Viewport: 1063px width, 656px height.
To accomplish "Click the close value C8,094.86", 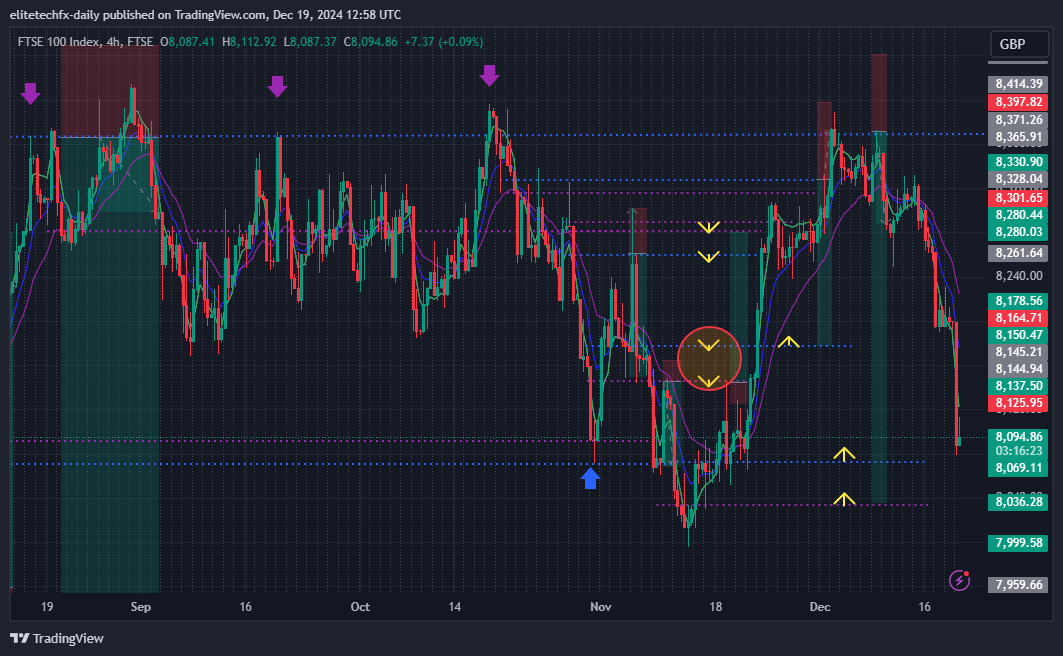I will 371,42.
